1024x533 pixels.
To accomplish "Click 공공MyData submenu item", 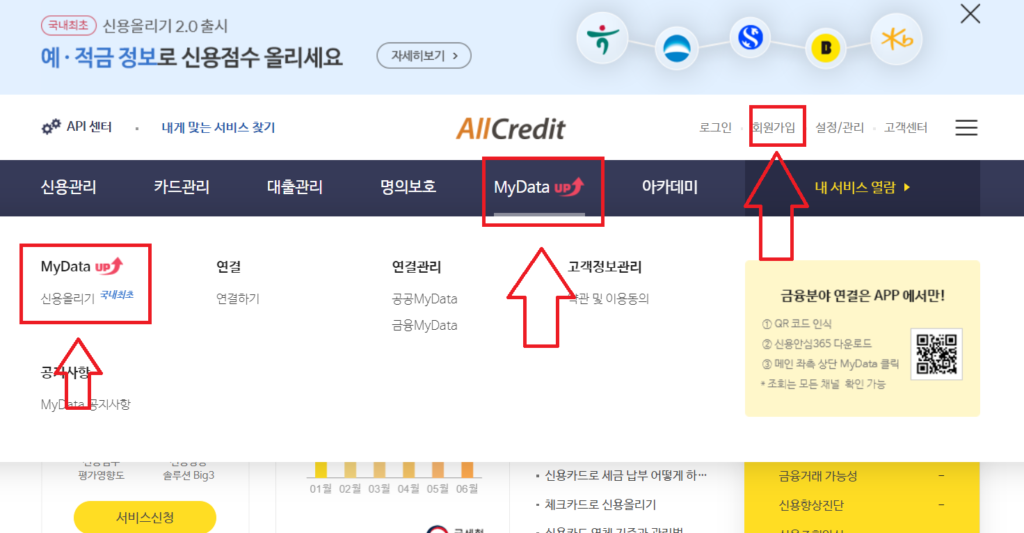I will (424, 299).
